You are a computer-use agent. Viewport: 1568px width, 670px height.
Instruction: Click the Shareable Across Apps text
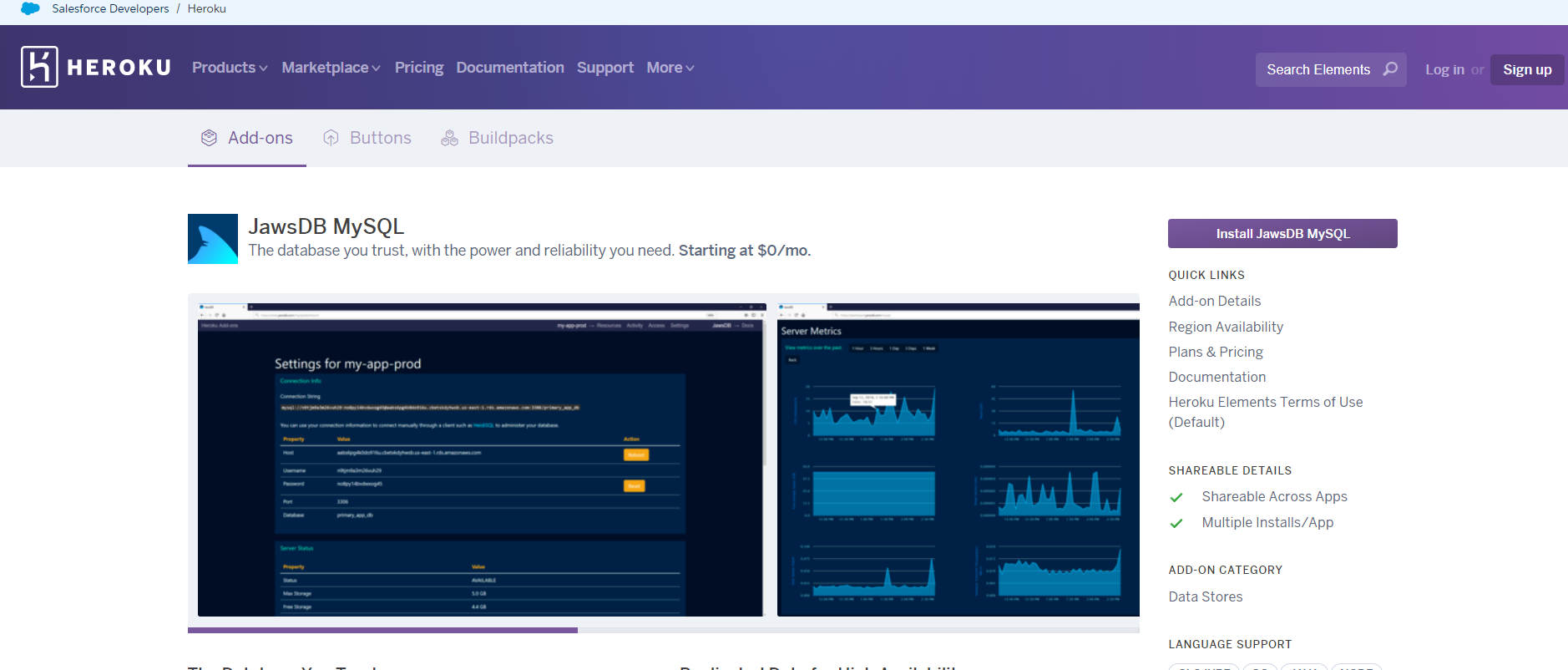(x=1275, y=496)
